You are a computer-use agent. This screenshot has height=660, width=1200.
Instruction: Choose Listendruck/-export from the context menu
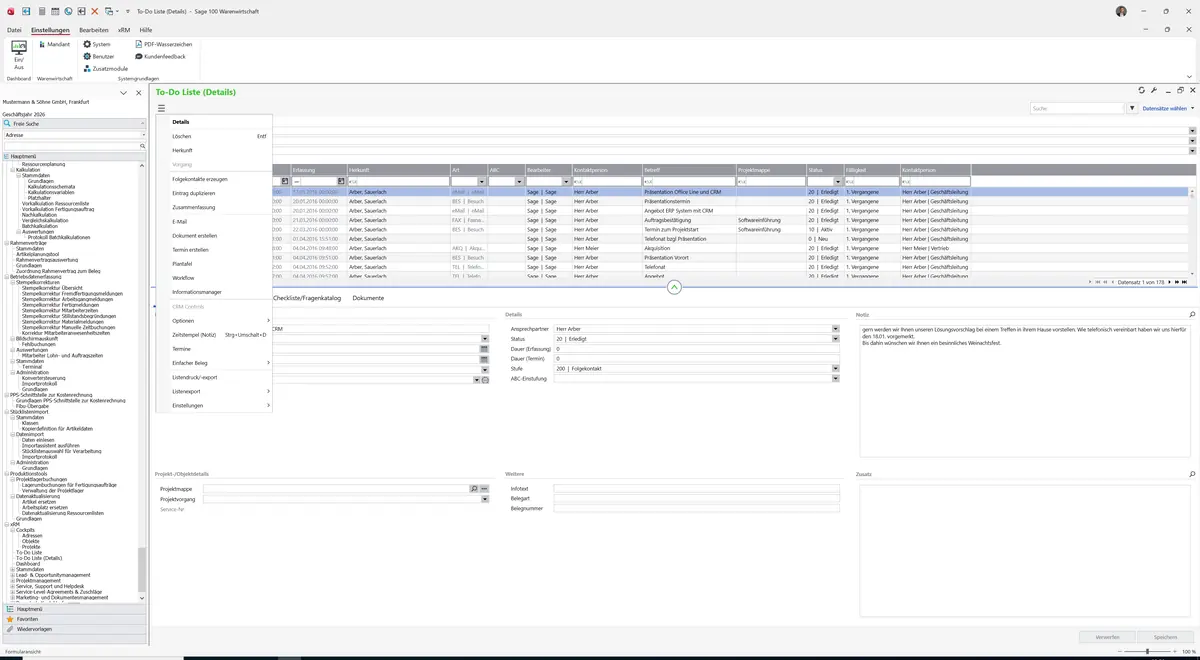pos(195,377)
